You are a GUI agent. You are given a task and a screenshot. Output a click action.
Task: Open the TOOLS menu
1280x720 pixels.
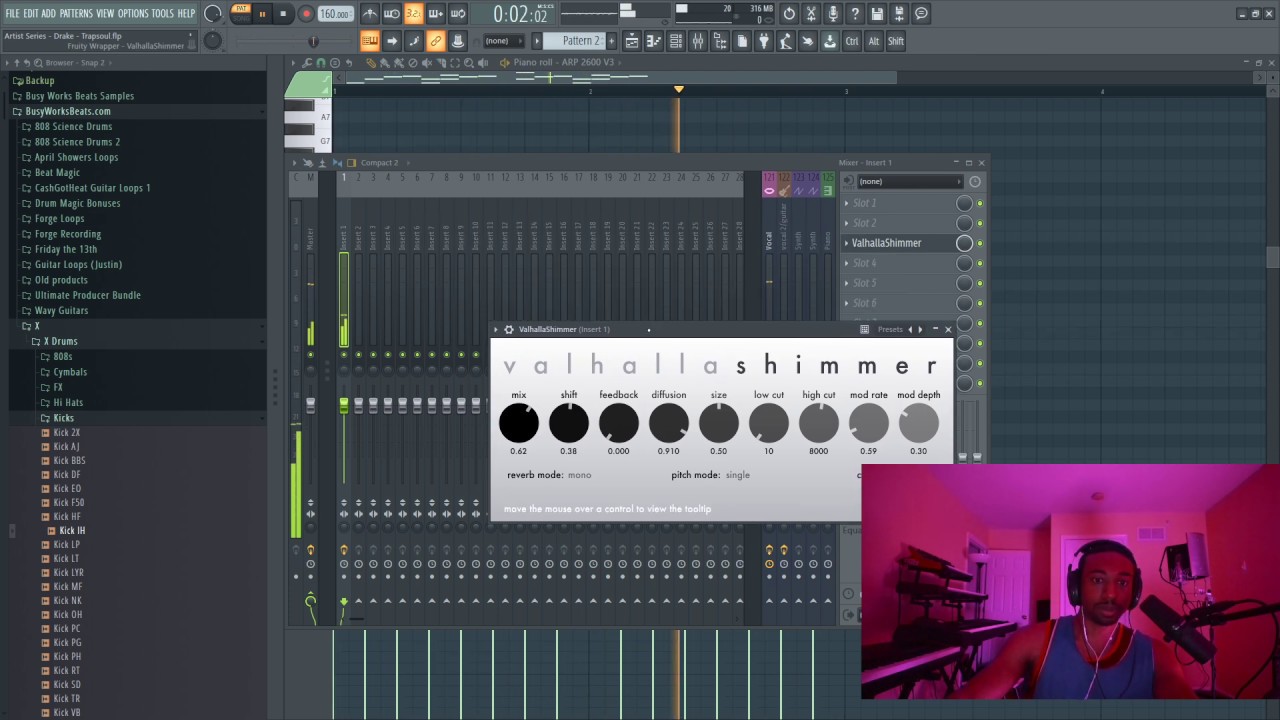click(162, 13)
